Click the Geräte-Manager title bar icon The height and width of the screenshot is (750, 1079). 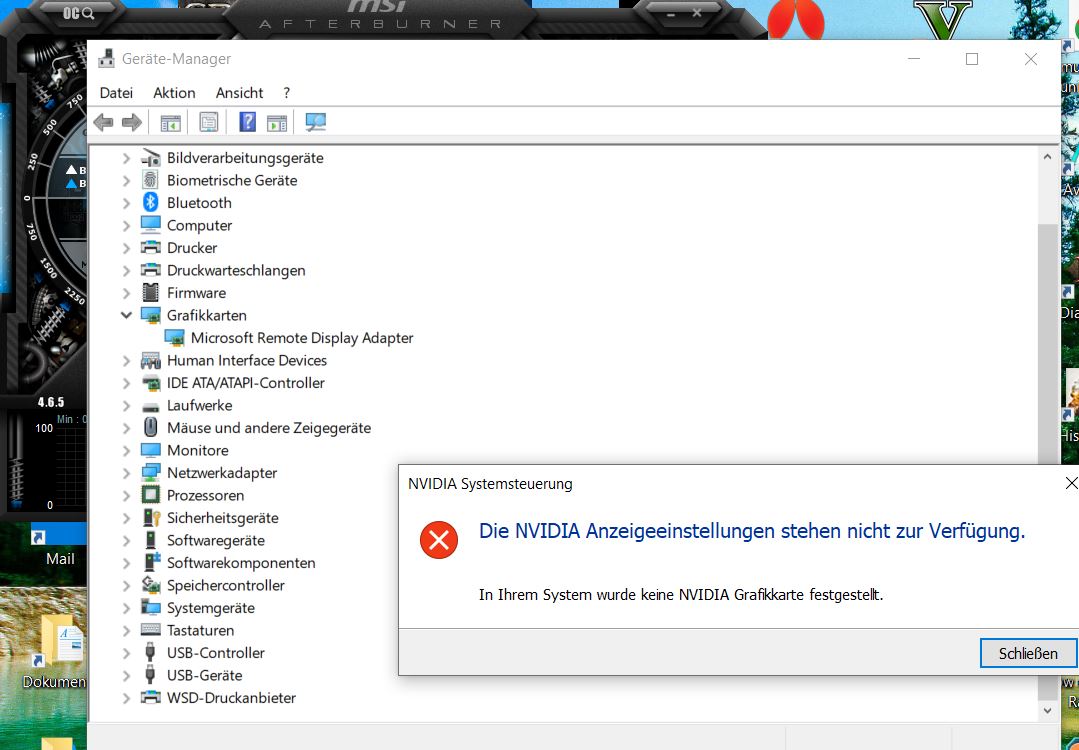106,58
